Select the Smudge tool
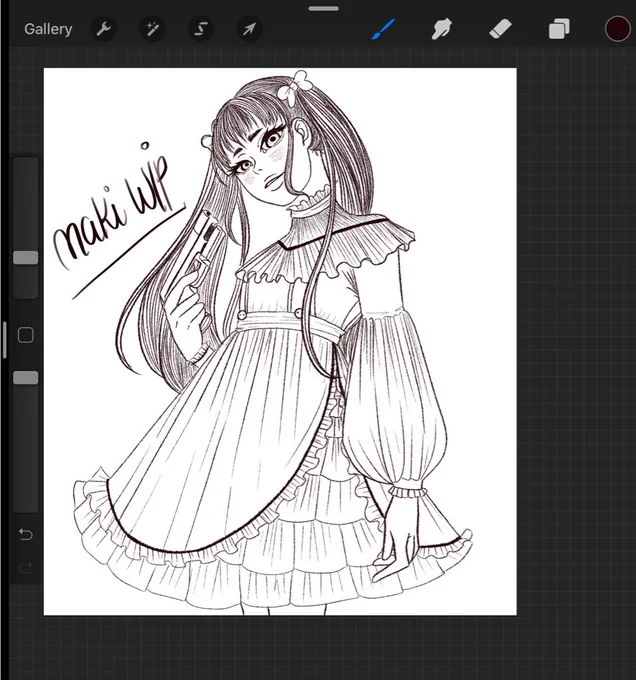 pos(441,29)
